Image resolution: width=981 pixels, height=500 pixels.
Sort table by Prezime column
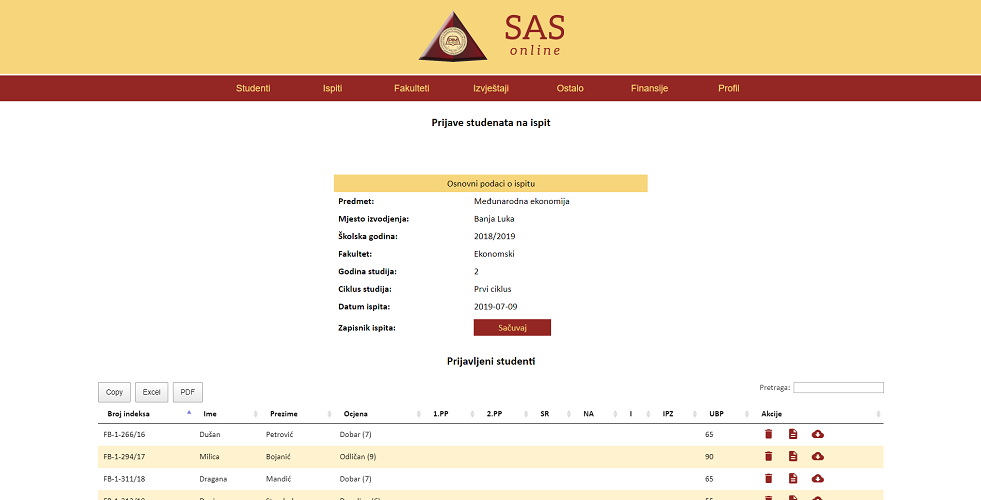pyautogui.click(x=284, y=414)
